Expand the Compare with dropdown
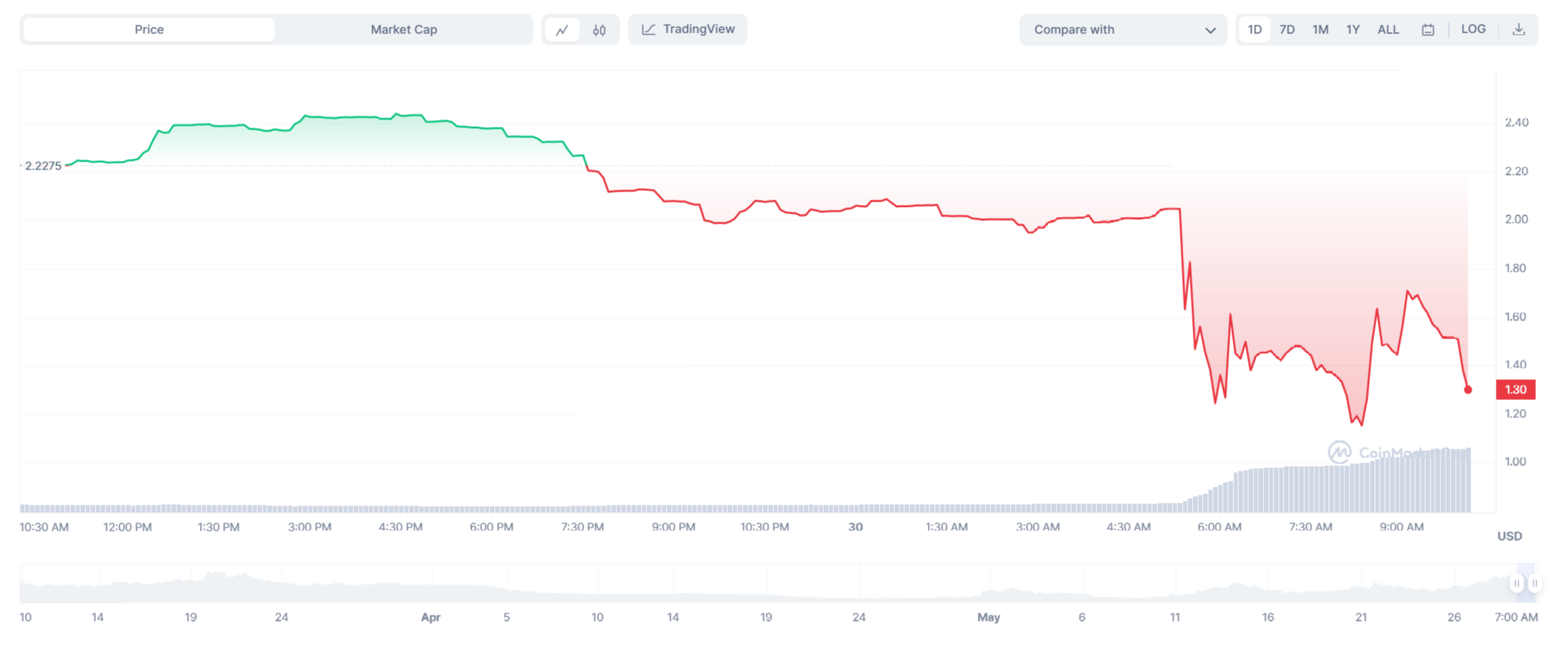The width and height of the screenshot is (1568, 655). coord(1123,30)
